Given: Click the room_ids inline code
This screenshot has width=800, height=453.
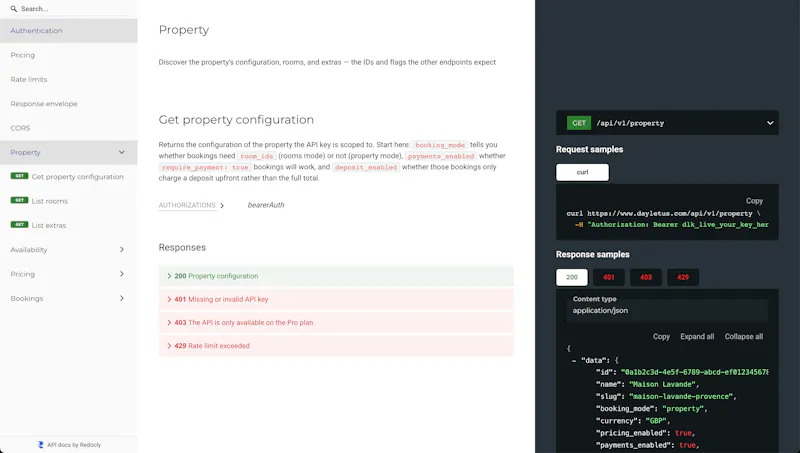Looking at the screenshot, I should [x=257, y=156].
